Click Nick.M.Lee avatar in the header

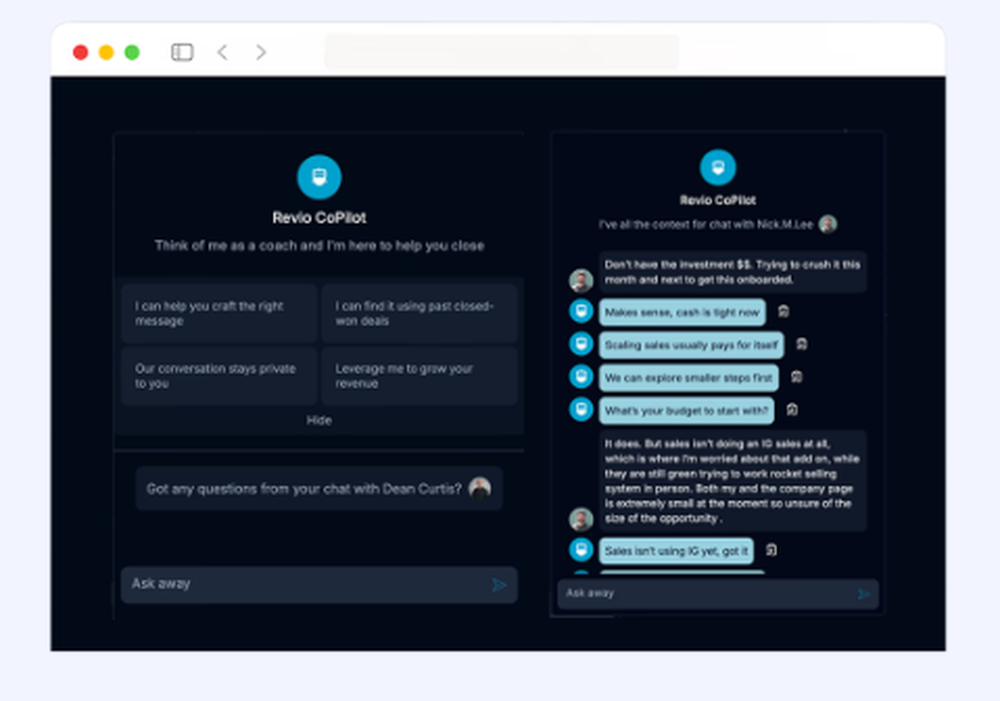point(828,224)
